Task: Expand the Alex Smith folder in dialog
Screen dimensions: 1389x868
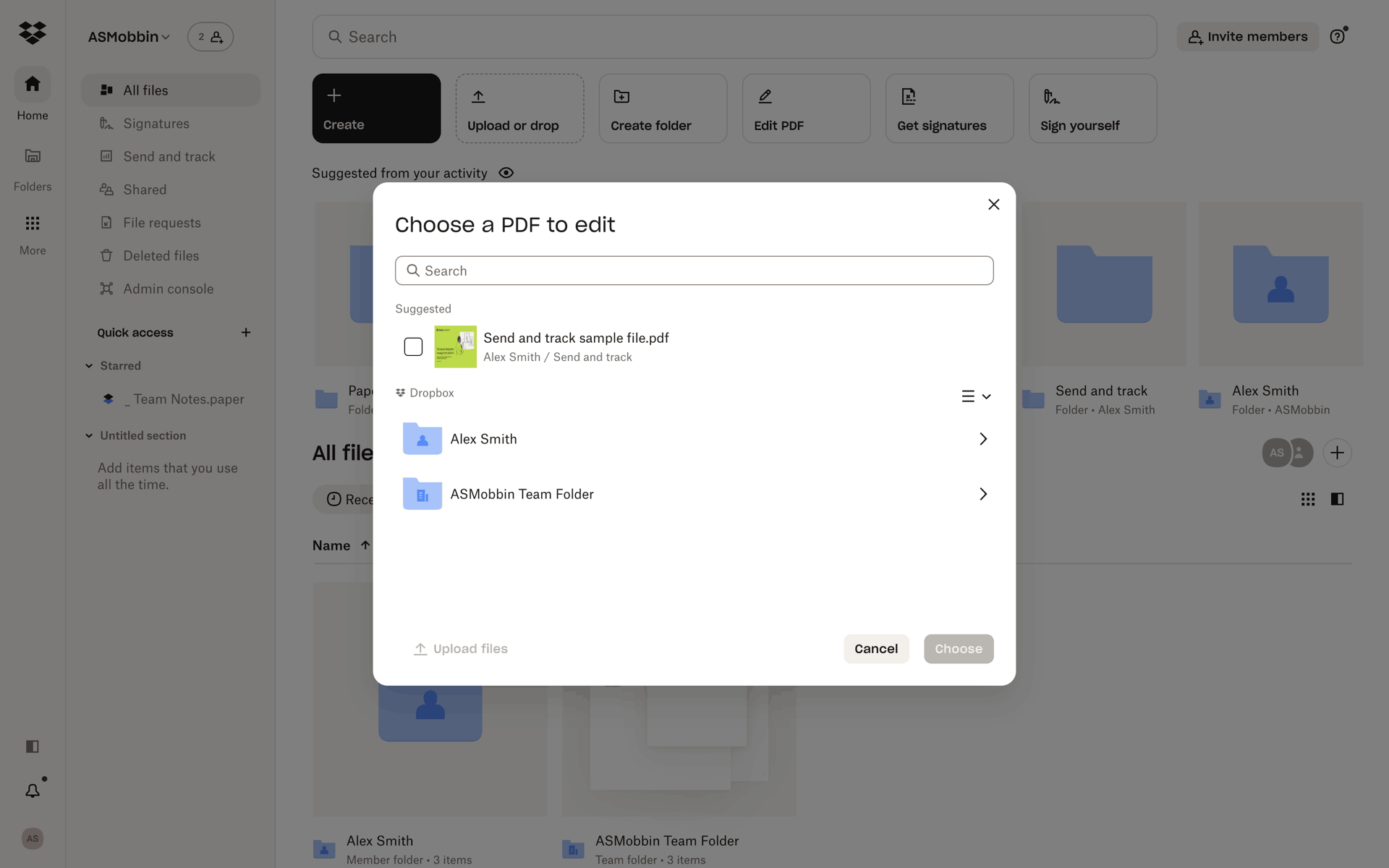Action: coord(983,439)
